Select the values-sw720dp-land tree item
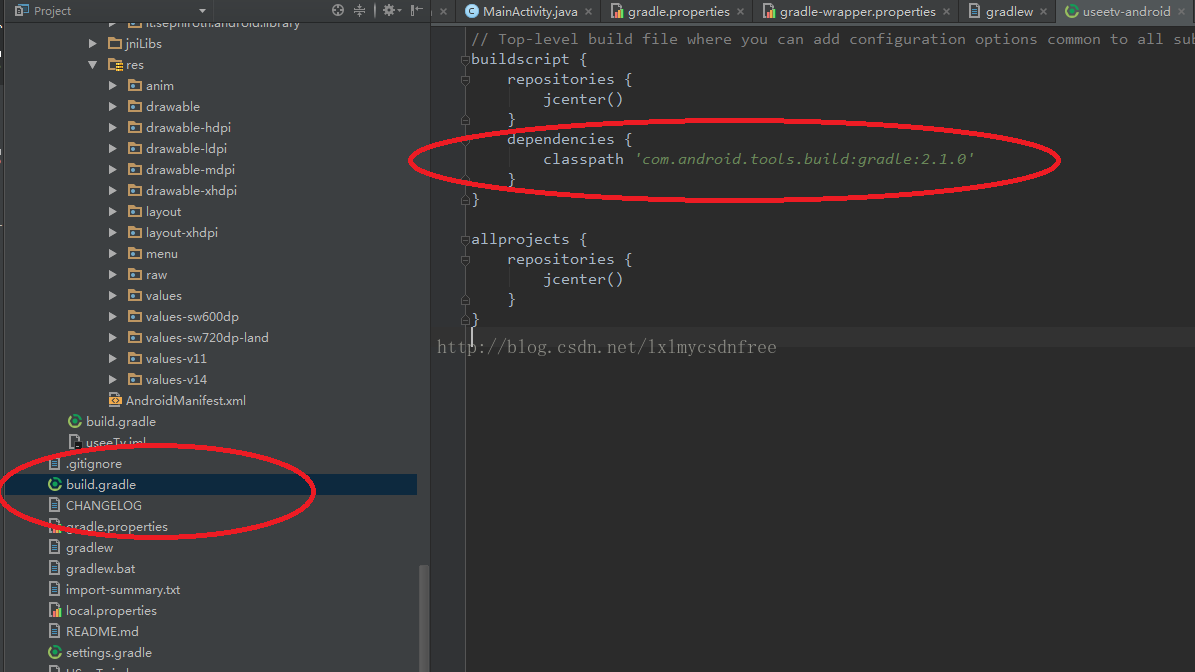This screenshot has width=1195, height=672. (207, 338)
